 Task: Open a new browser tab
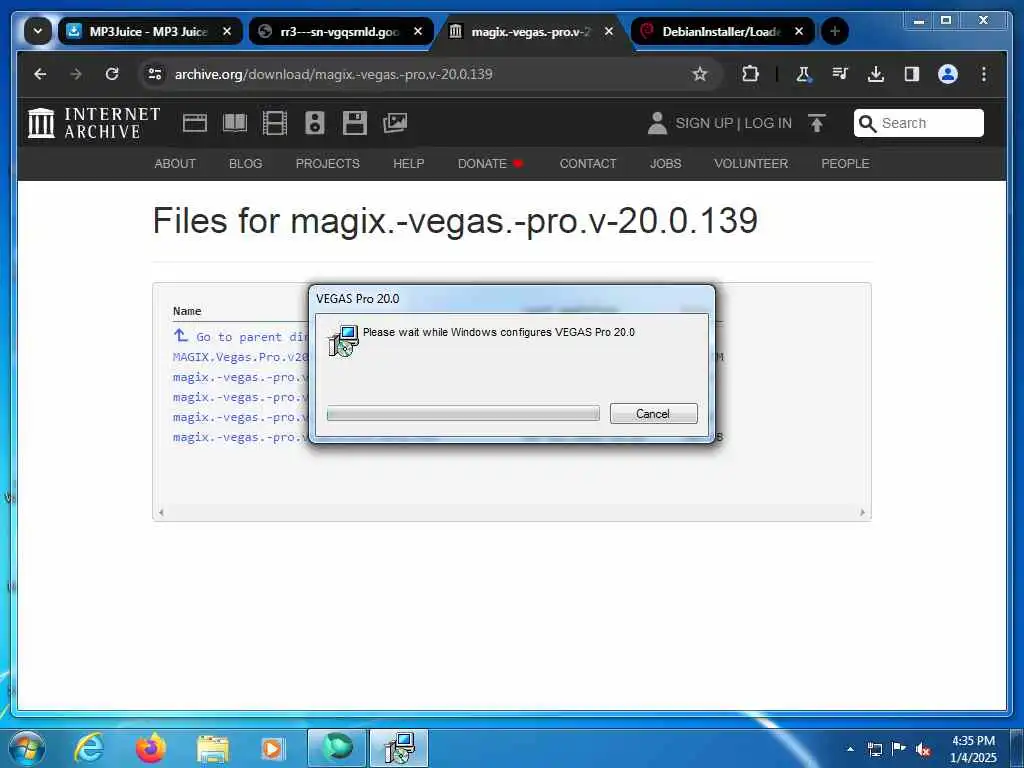click(835, 31)
